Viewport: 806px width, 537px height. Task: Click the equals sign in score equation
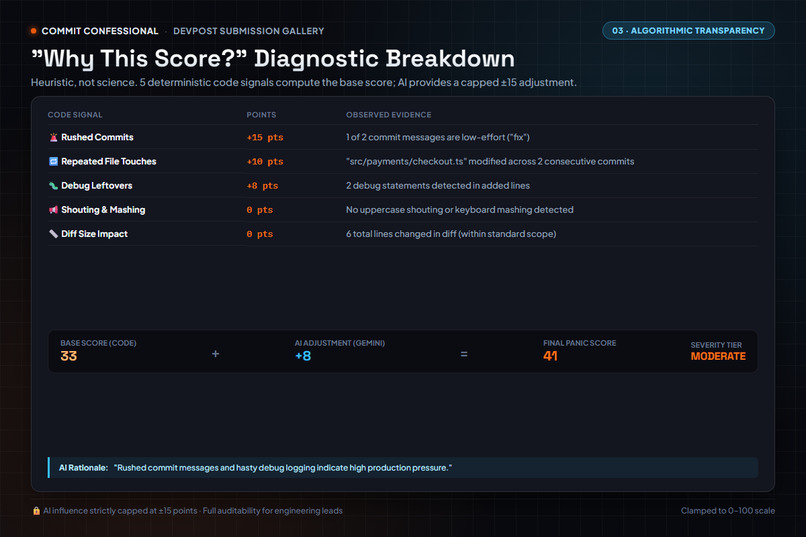click(x=464, y=354)
